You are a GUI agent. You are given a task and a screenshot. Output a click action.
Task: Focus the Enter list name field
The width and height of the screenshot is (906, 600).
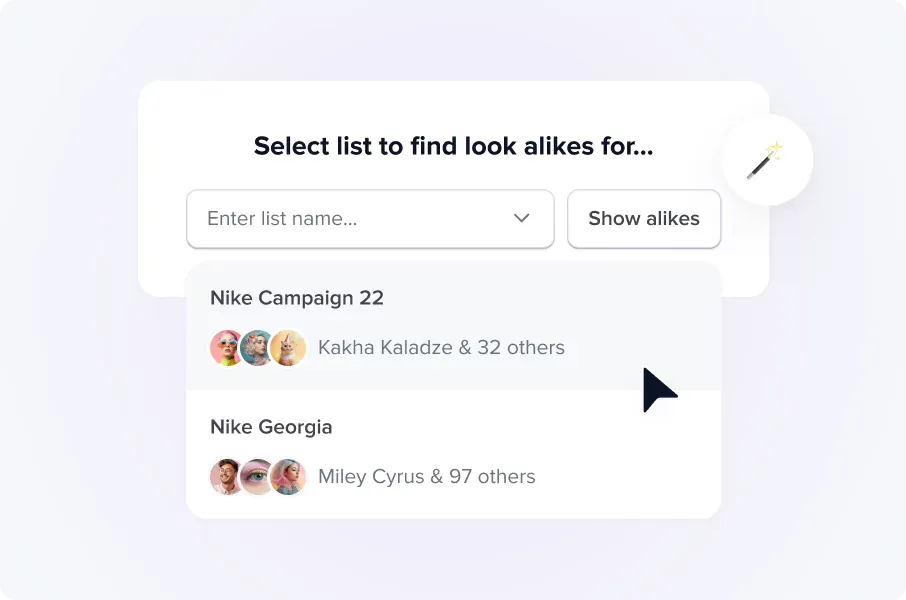(x=370, y=218)
